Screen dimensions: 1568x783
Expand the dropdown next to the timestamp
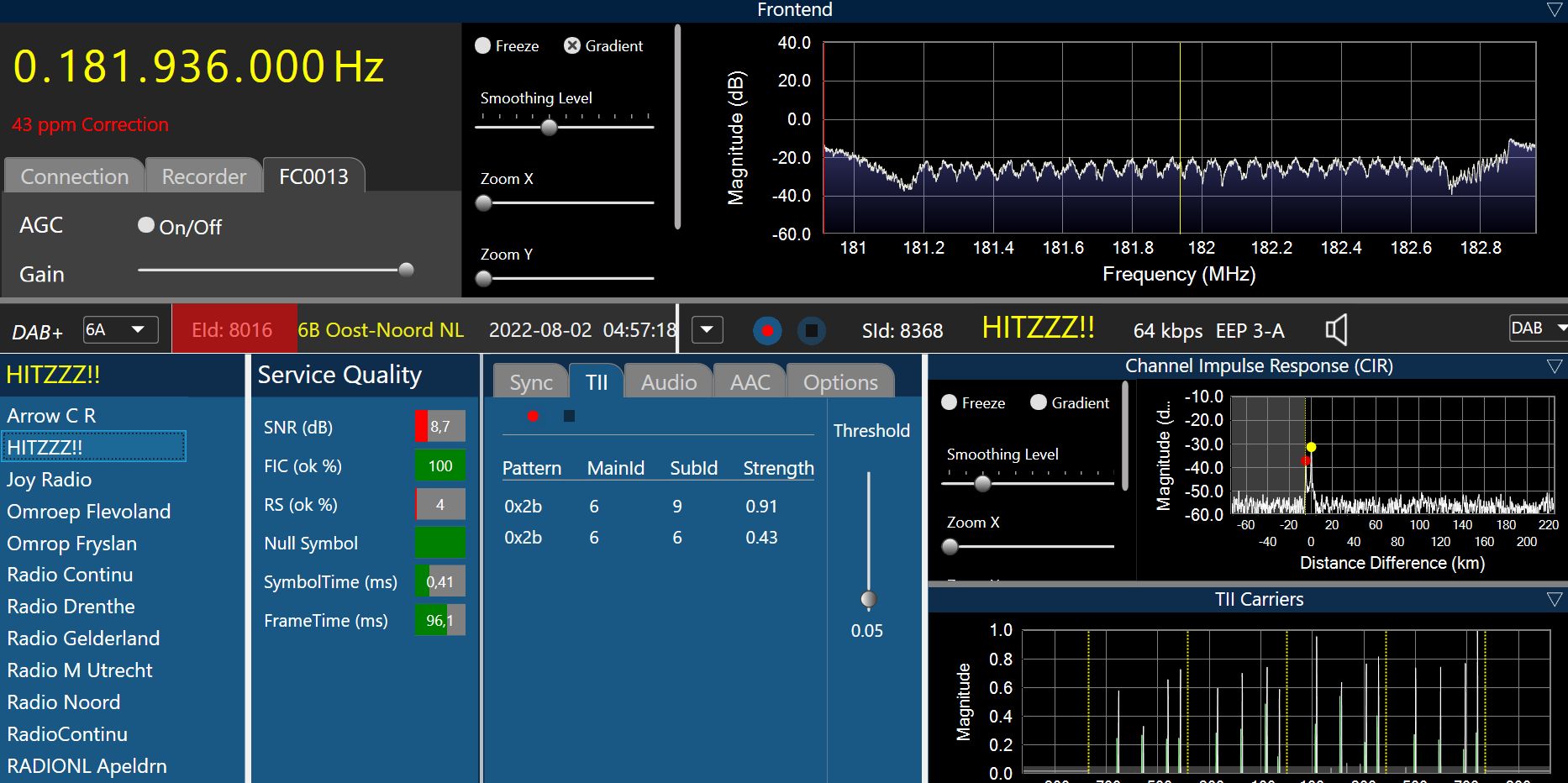click(707, 330)
